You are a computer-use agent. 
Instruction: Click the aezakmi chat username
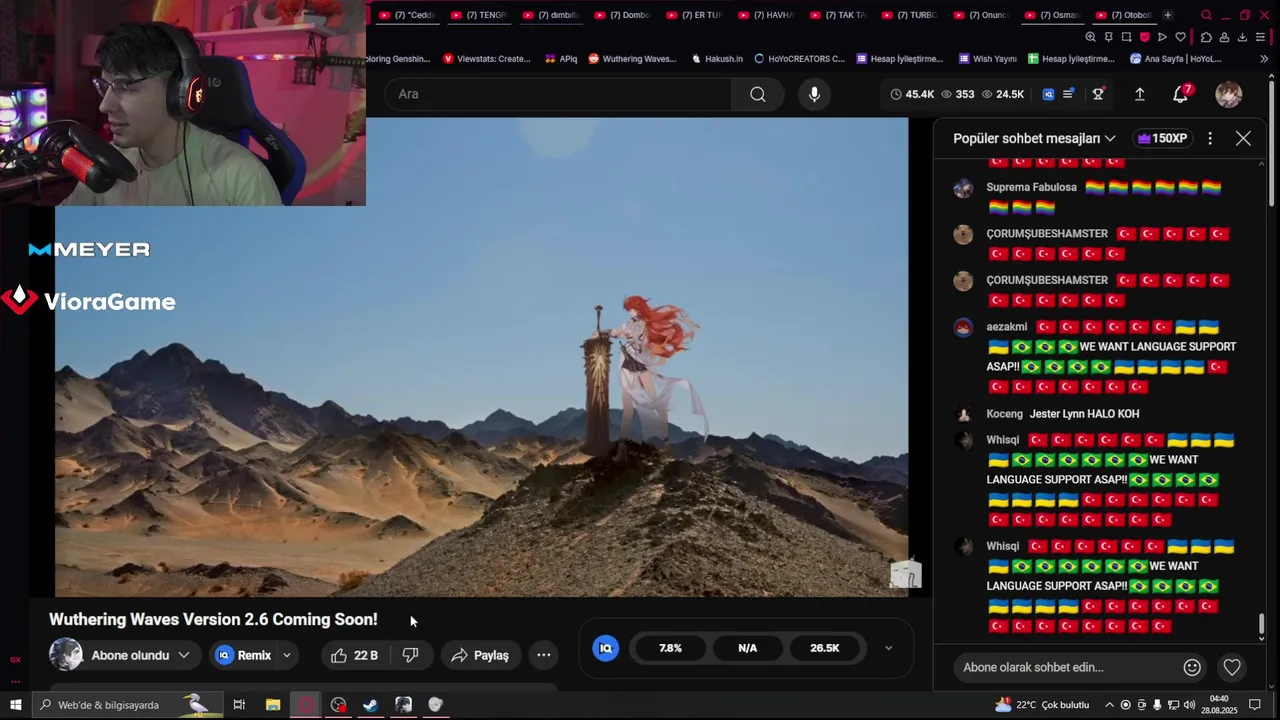click(1006, 327)
